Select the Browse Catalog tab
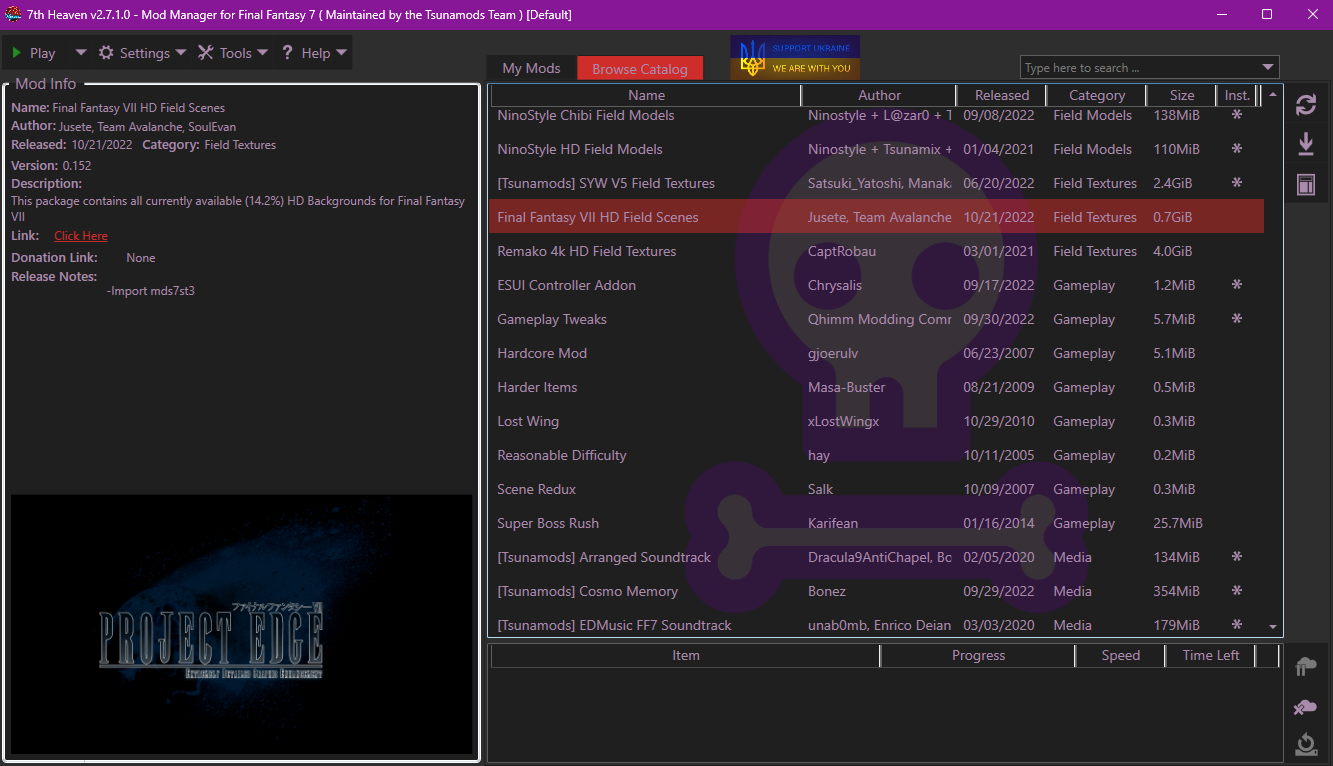The height and width of the screenshot is (766, 1333). pos(640,68)
